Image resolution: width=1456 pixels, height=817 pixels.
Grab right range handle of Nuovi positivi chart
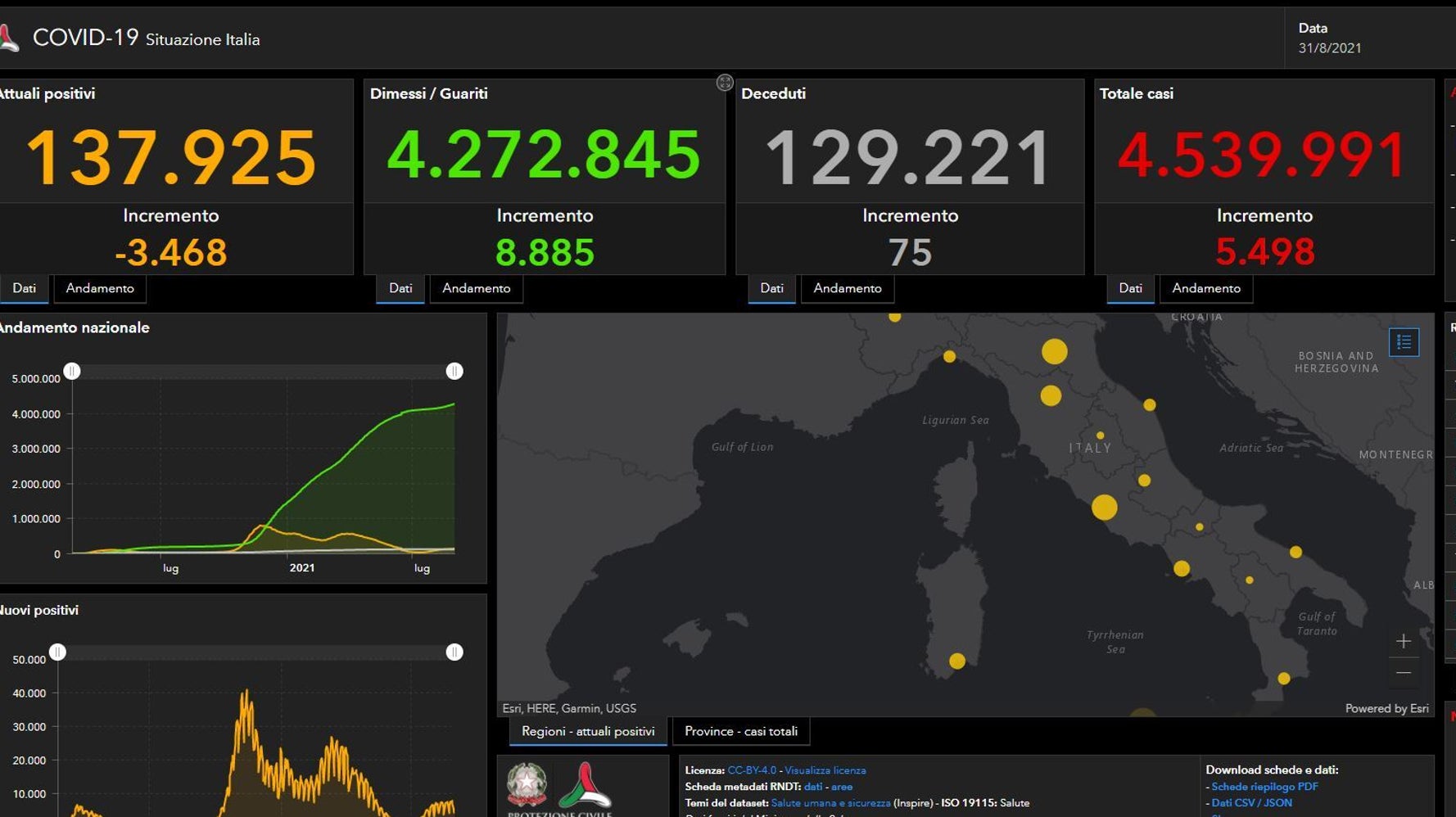pos(454,652)
